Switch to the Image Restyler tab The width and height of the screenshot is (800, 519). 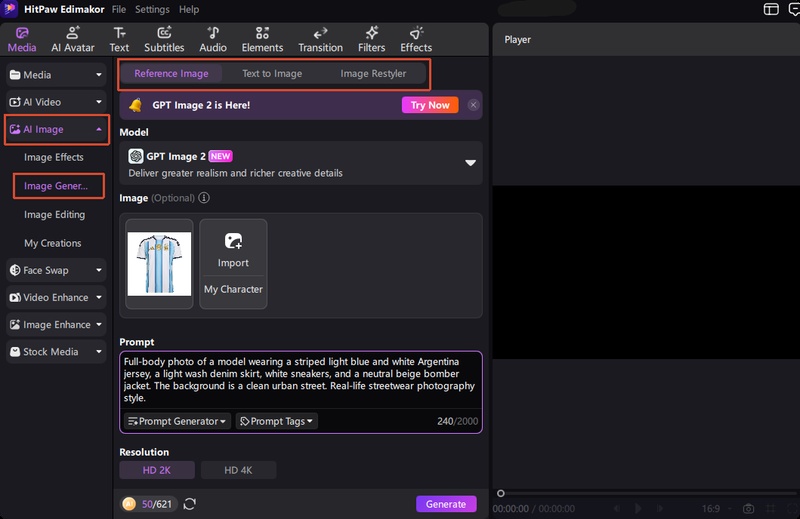pos(373,73)
